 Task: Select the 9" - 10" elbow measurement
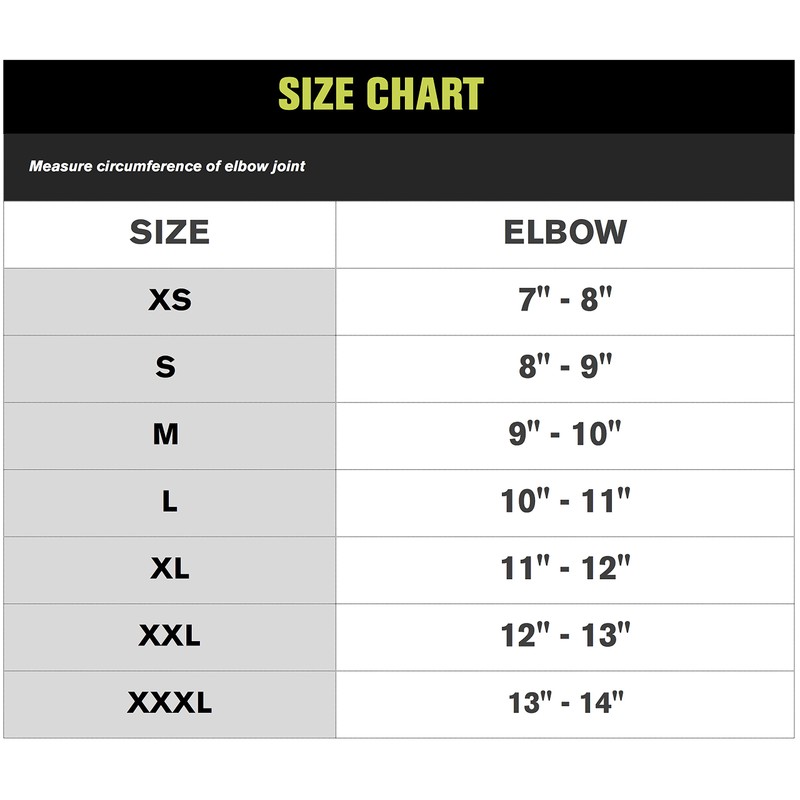tap(565, 434)
